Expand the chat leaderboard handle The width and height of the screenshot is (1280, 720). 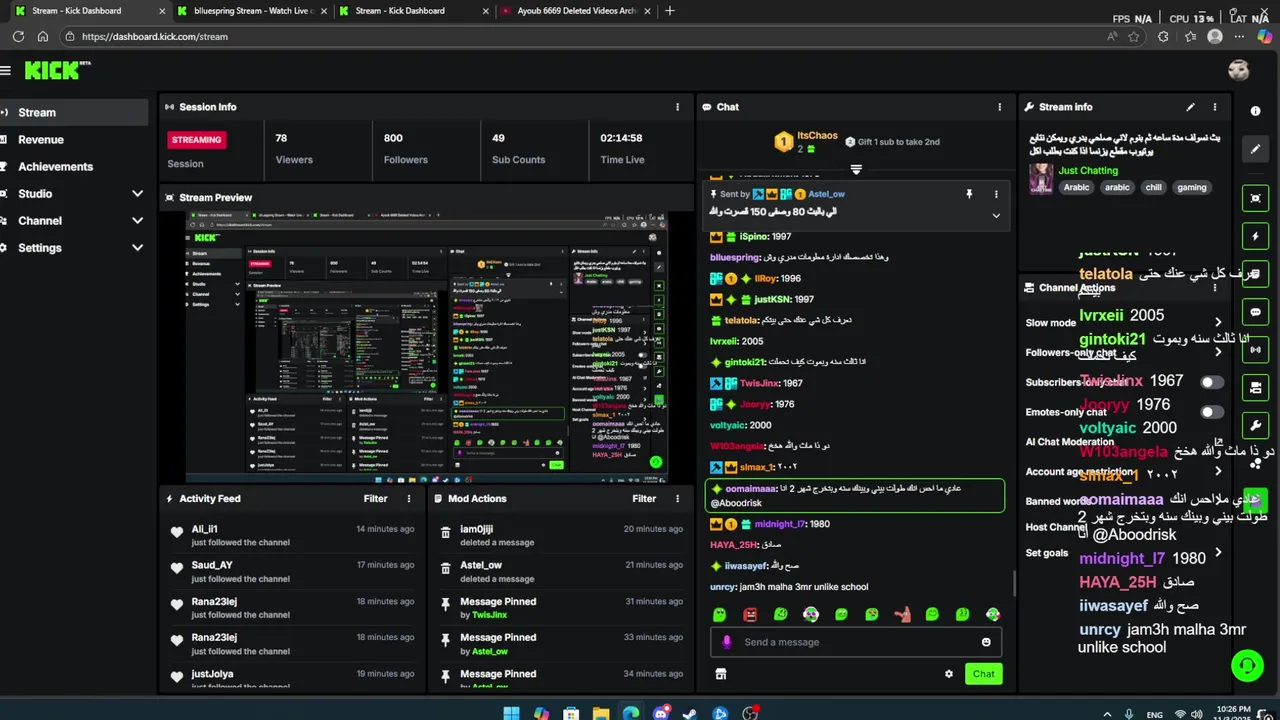click(x=856, y=169)
